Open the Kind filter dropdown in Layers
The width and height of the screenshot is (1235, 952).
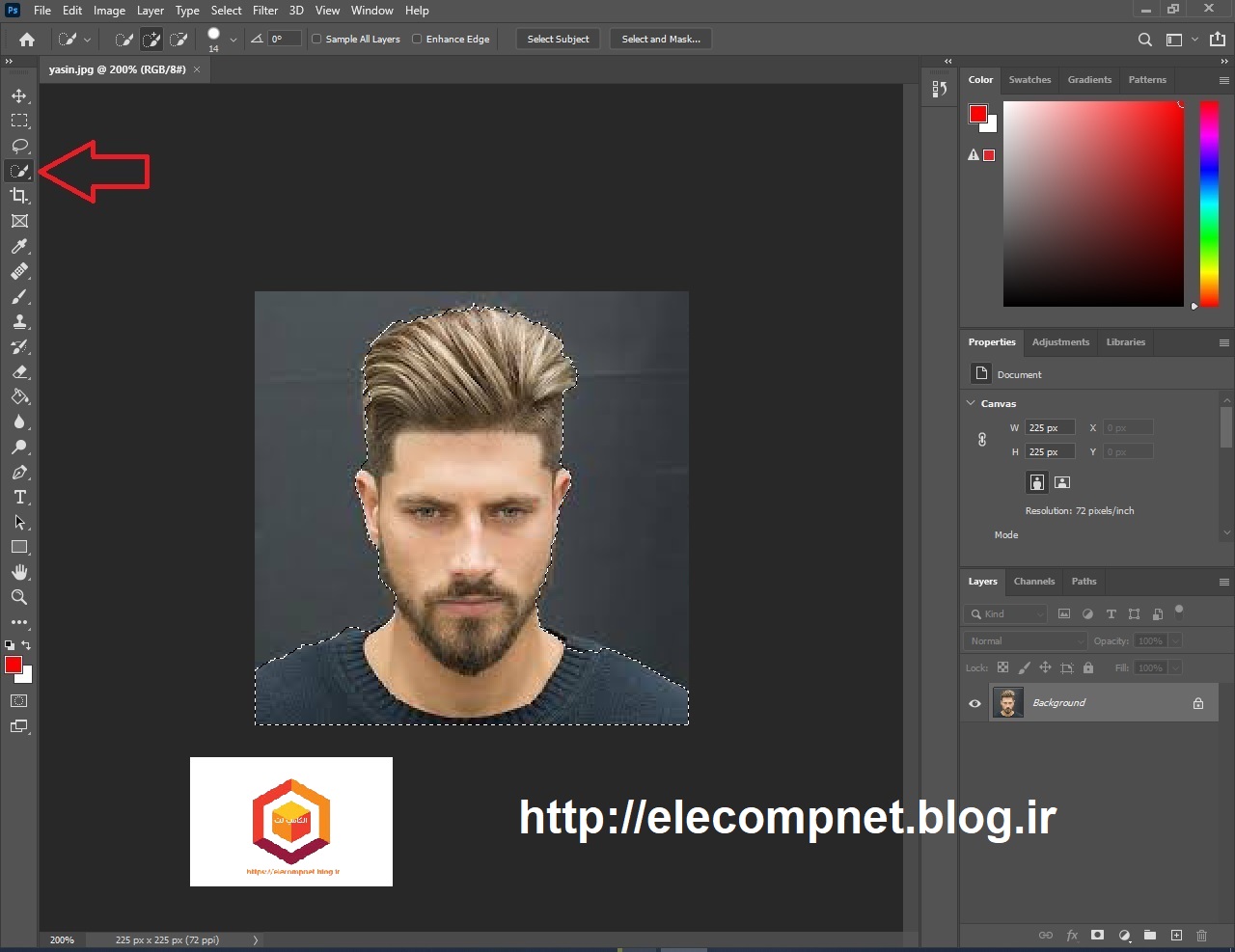pyautogui.click(x=1006, y=613)
